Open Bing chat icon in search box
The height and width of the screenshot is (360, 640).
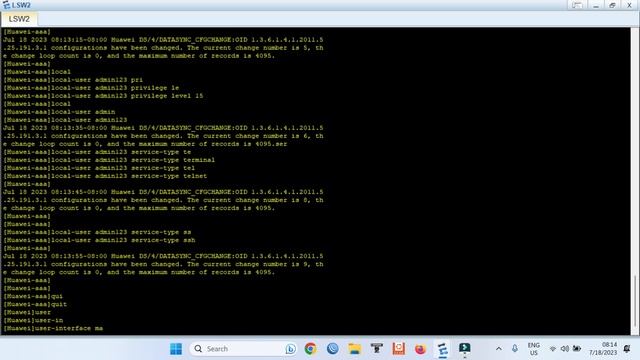tap(290, 349)
